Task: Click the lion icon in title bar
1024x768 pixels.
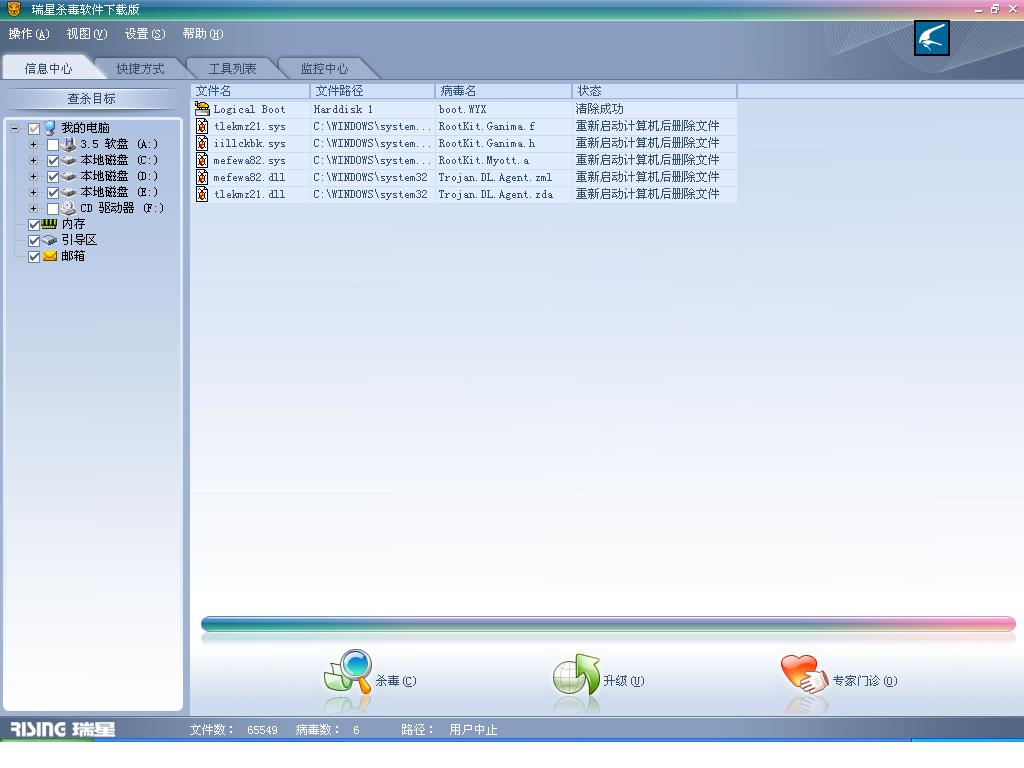Action: (x=14, y=9)
